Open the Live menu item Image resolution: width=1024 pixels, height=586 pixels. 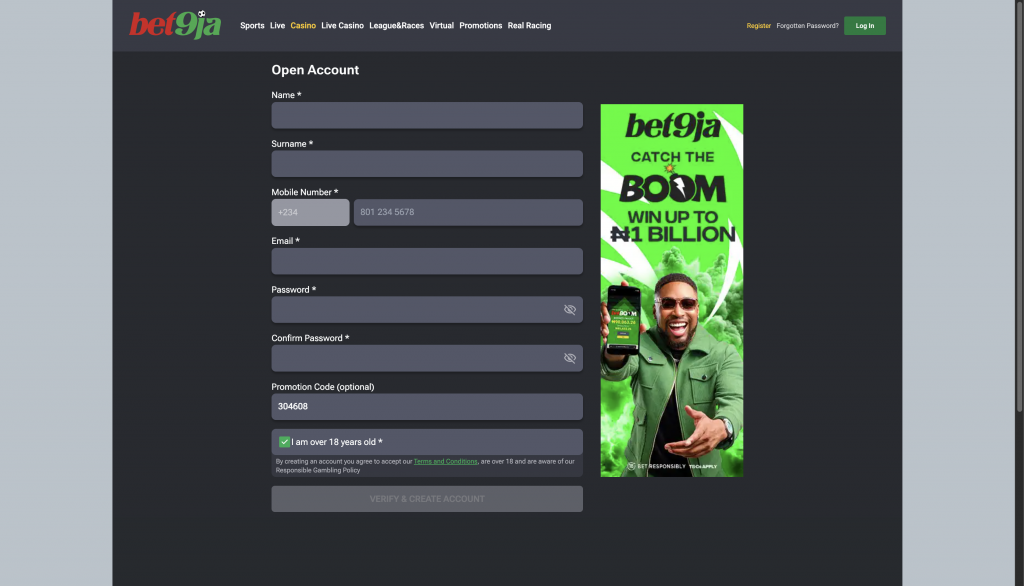pos(278,25)
